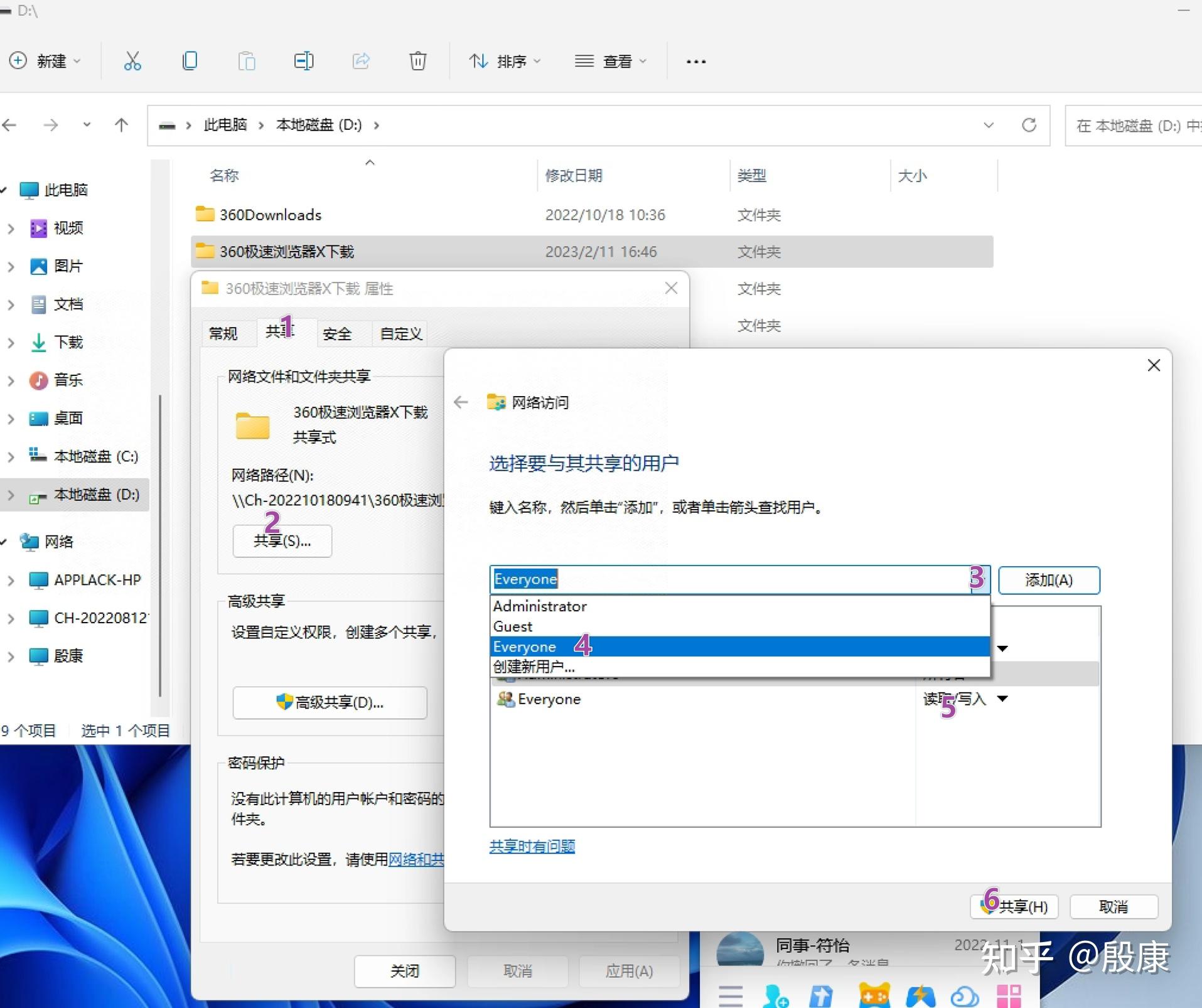Click the Delete trash can icon
The image size is (1202, 1008).
click(x=418, y=61)
